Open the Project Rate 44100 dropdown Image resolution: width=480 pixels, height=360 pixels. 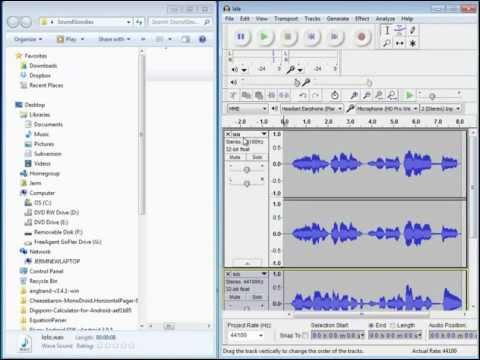246,335
